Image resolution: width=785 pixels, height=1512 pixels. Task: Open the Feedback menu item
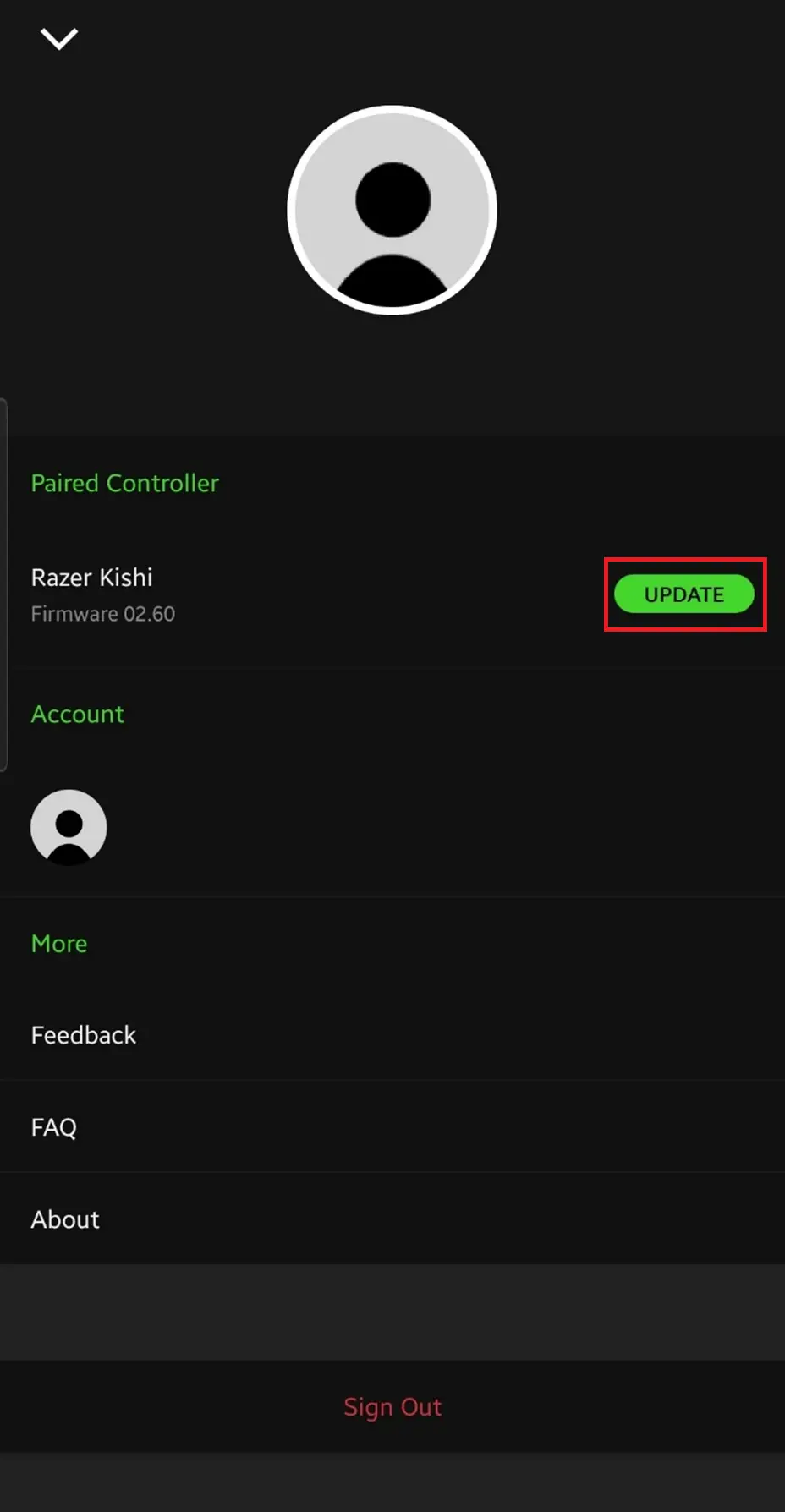pos(84,1034)
